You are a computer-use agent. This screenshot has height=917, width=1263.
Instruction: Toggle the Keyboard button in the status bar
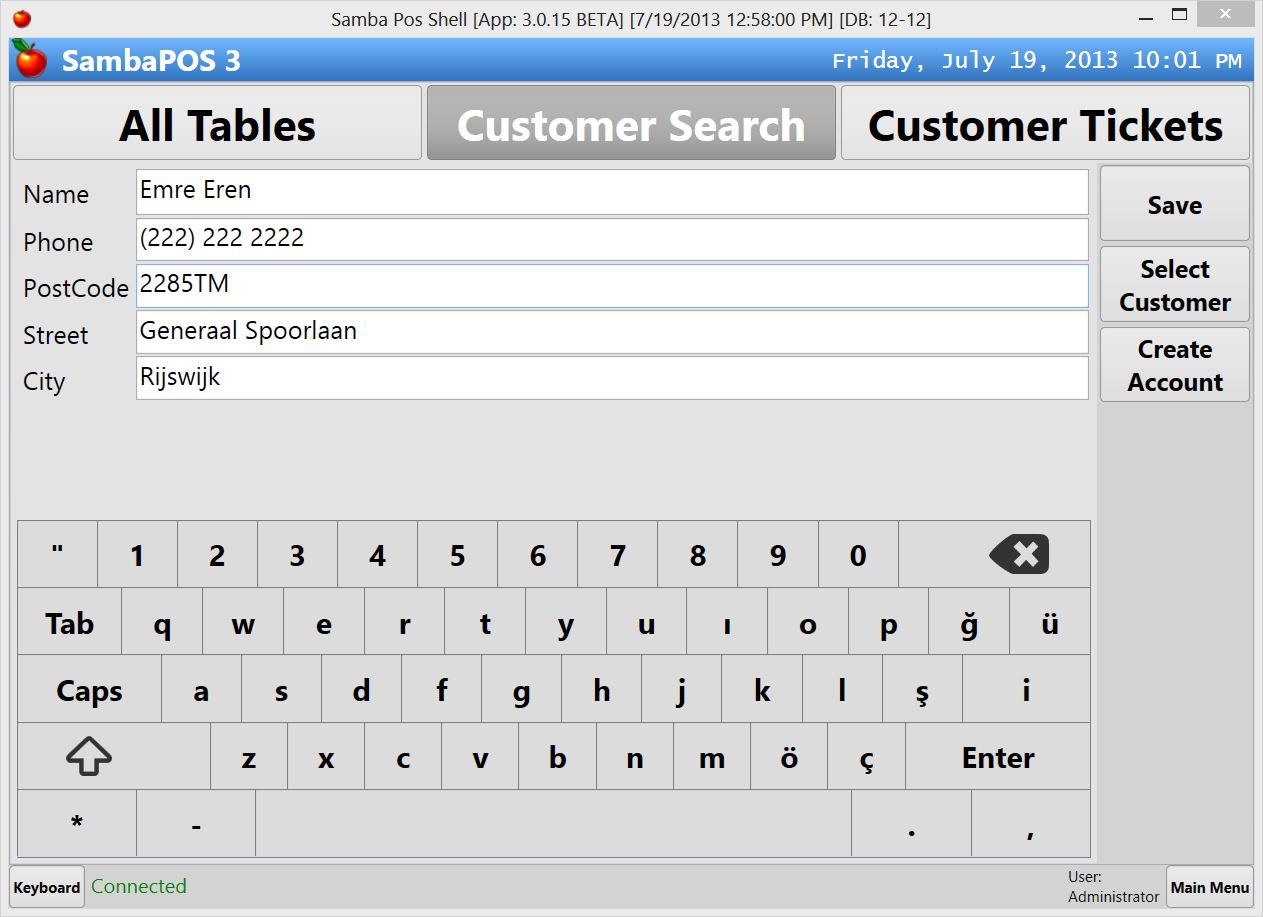46,887
